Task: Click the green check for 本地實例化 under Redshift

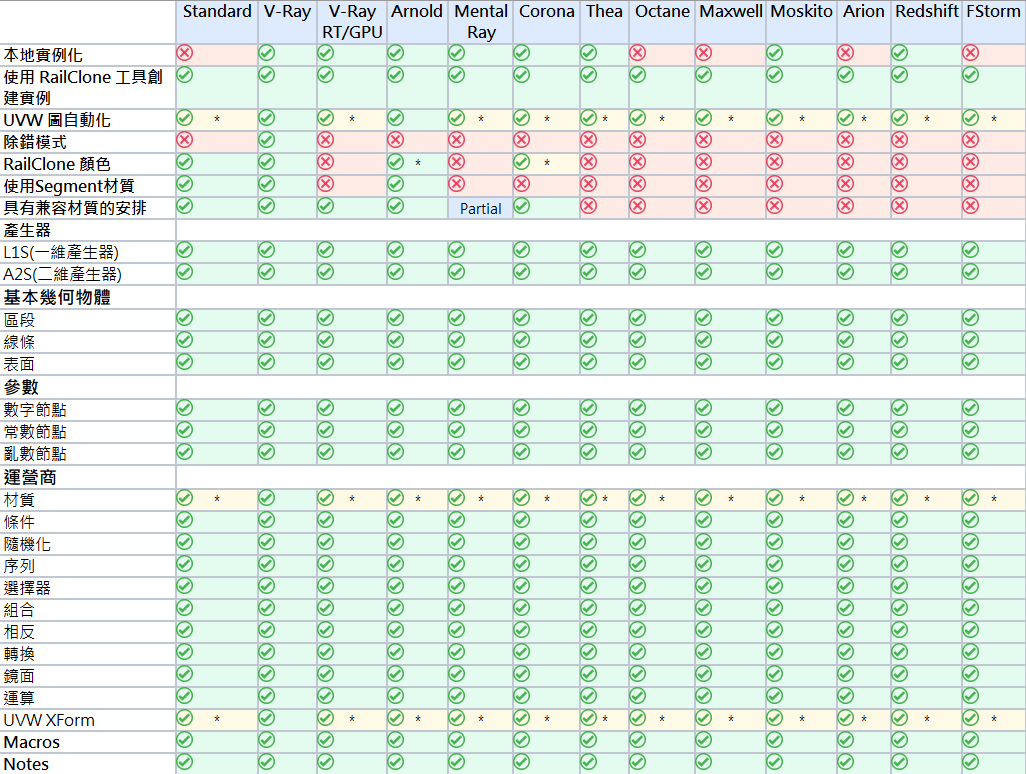Action: click(x=900, y=53)
